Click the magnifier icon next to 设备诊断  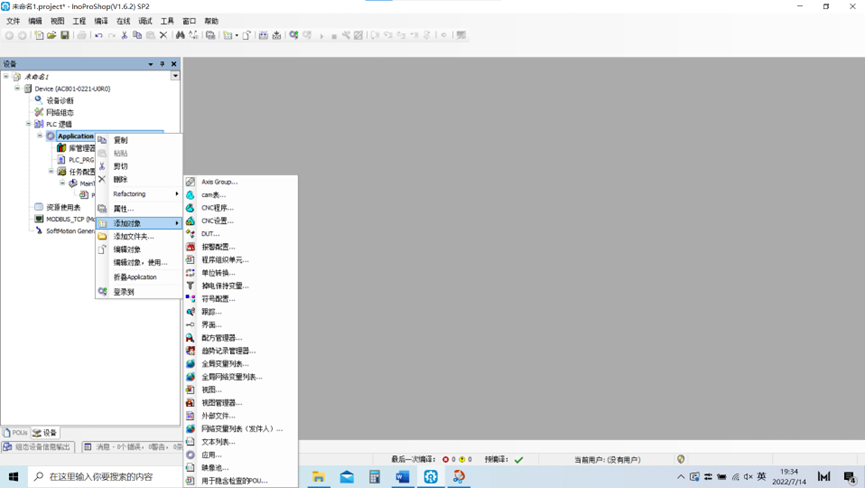(x=39, y=100)
